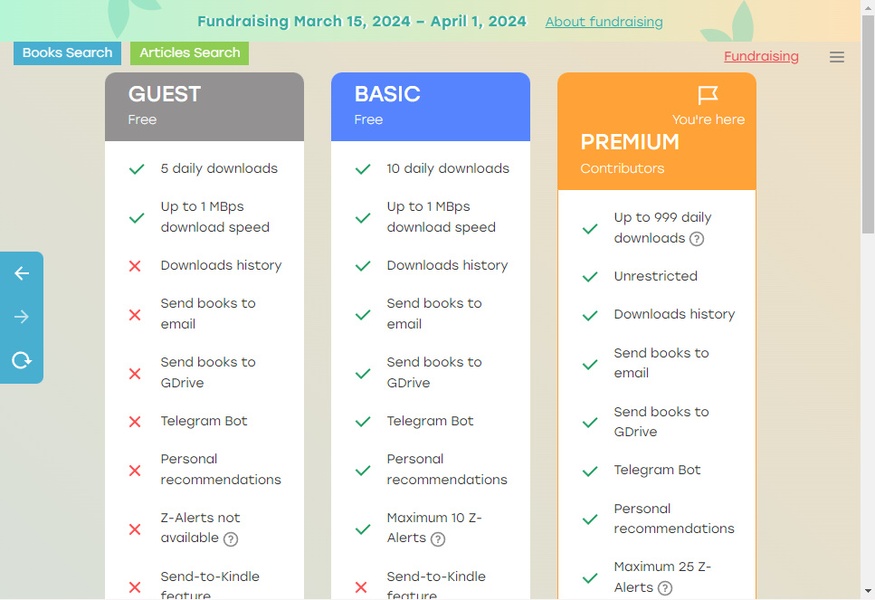Click Basic Telegram Bot green checkmark
Image resolution: width=875 pixels, height=600 pixels.
[363, 422]
